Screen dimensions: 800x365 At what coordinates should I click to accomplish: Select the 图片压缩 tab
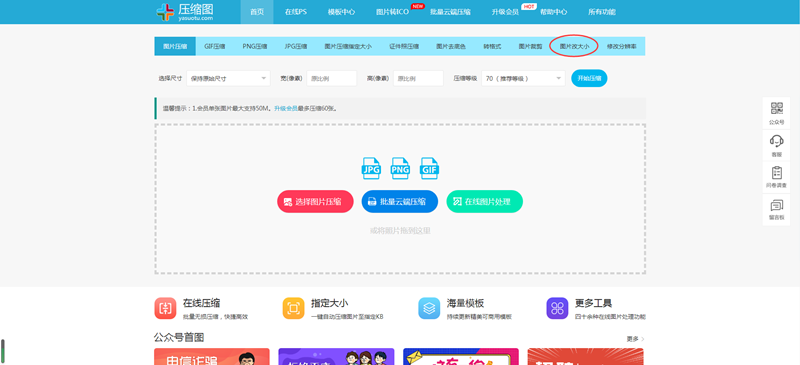[x=175, y=46]
